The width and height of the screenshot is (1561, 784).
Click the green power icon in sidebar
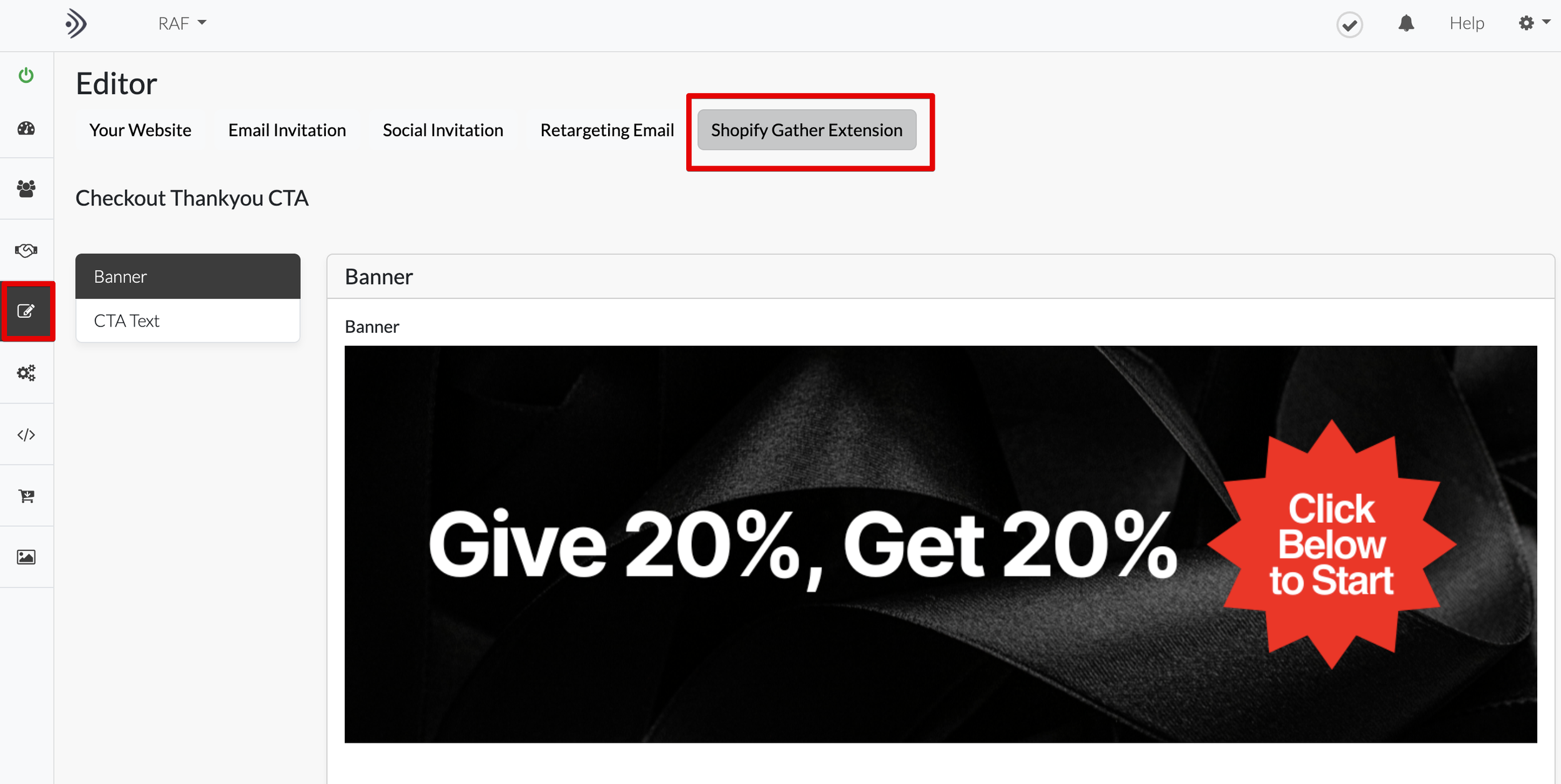[x=26, y=76]
